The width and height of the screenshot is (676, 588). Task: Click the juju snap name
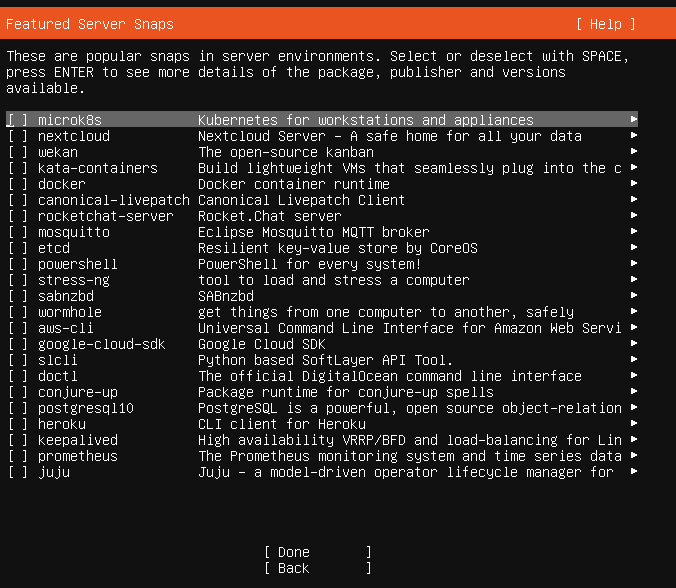click(x=54, y=472)
